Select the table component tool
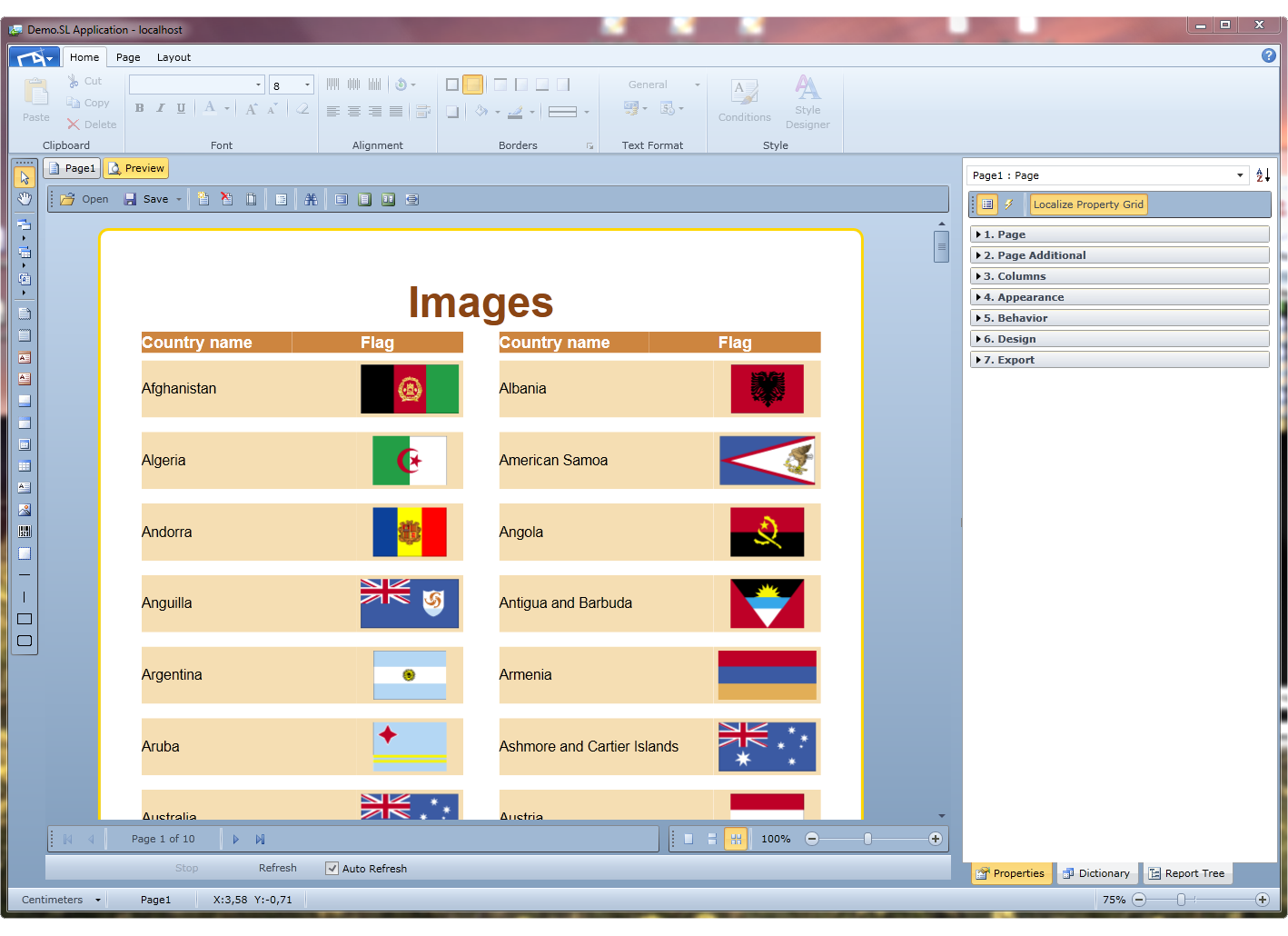1288x936 pixels. (25, 466)
